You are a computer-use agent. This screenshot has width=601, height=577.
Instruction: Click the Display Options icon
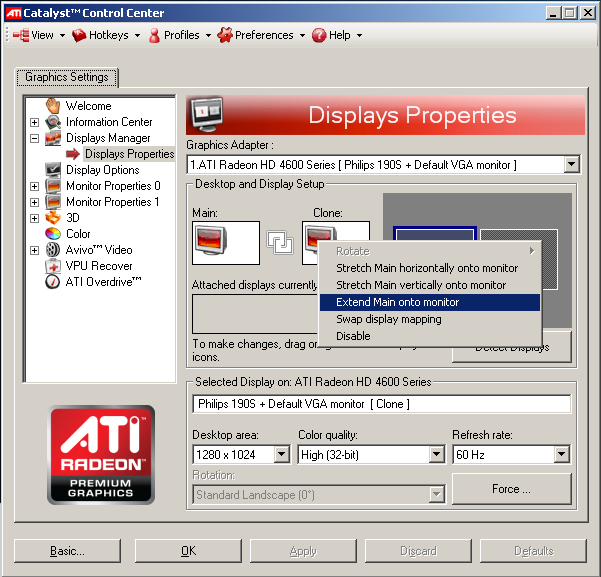pyautogui.click(x=53, y=170)
